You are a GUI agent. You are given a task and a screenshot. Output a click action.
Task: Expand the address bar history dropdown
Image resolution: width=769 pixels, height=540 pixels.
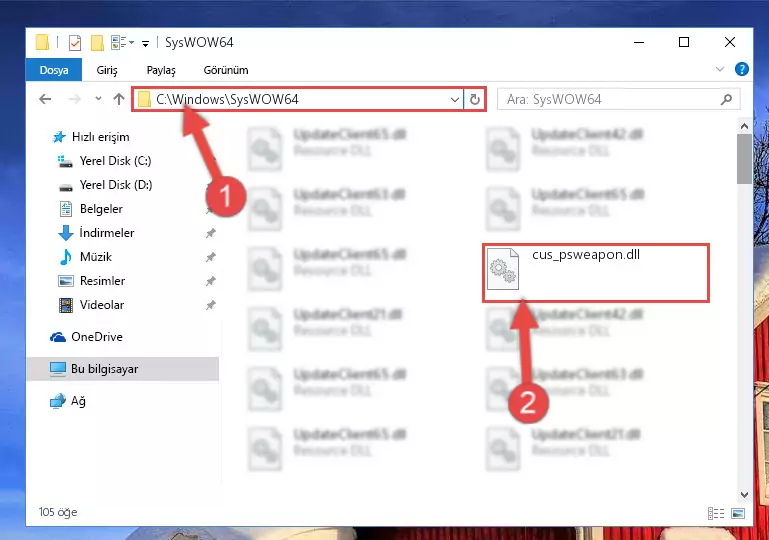tap(455, 100)
